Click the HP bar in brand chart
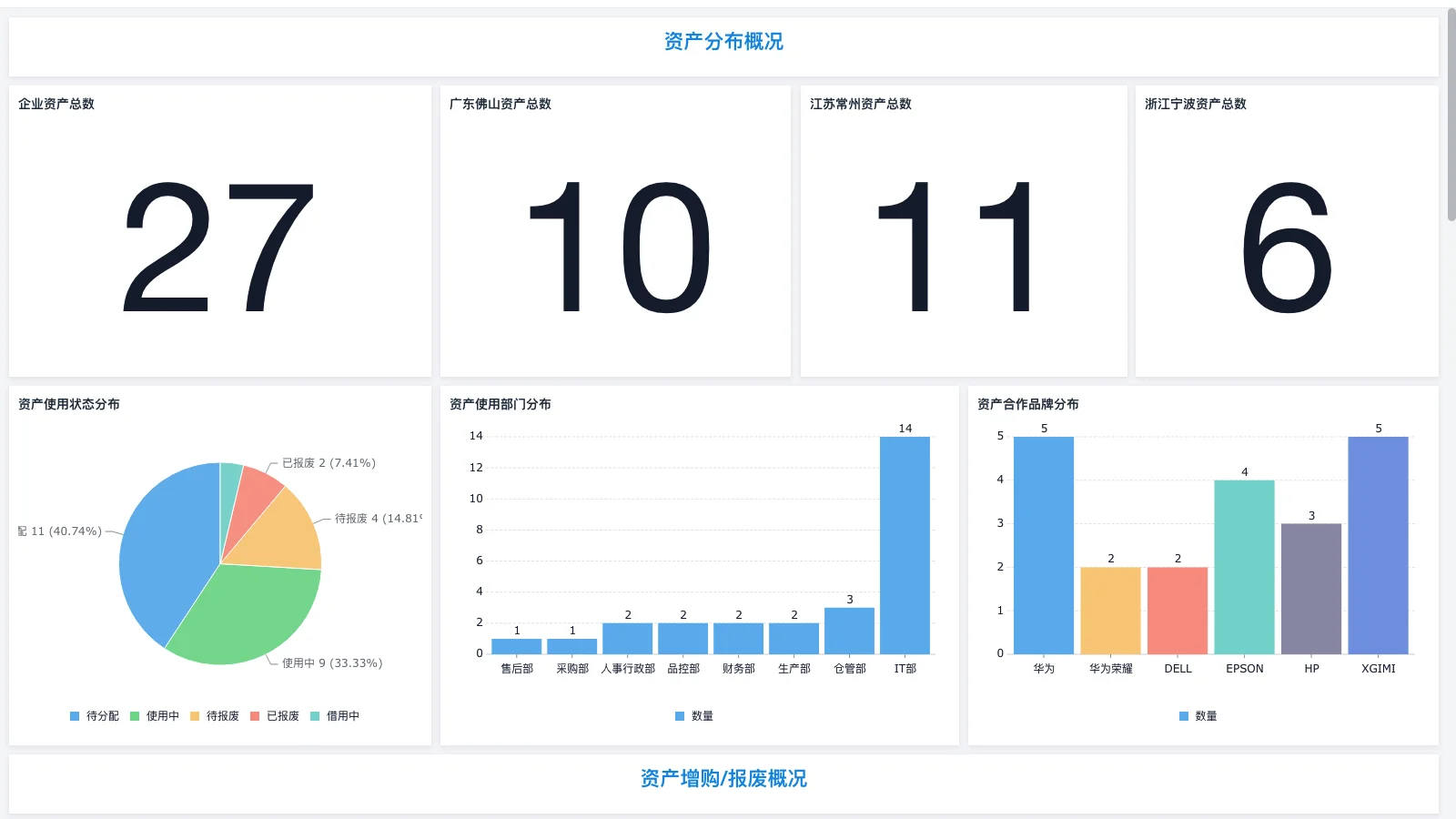 [x=1311, y=589]
